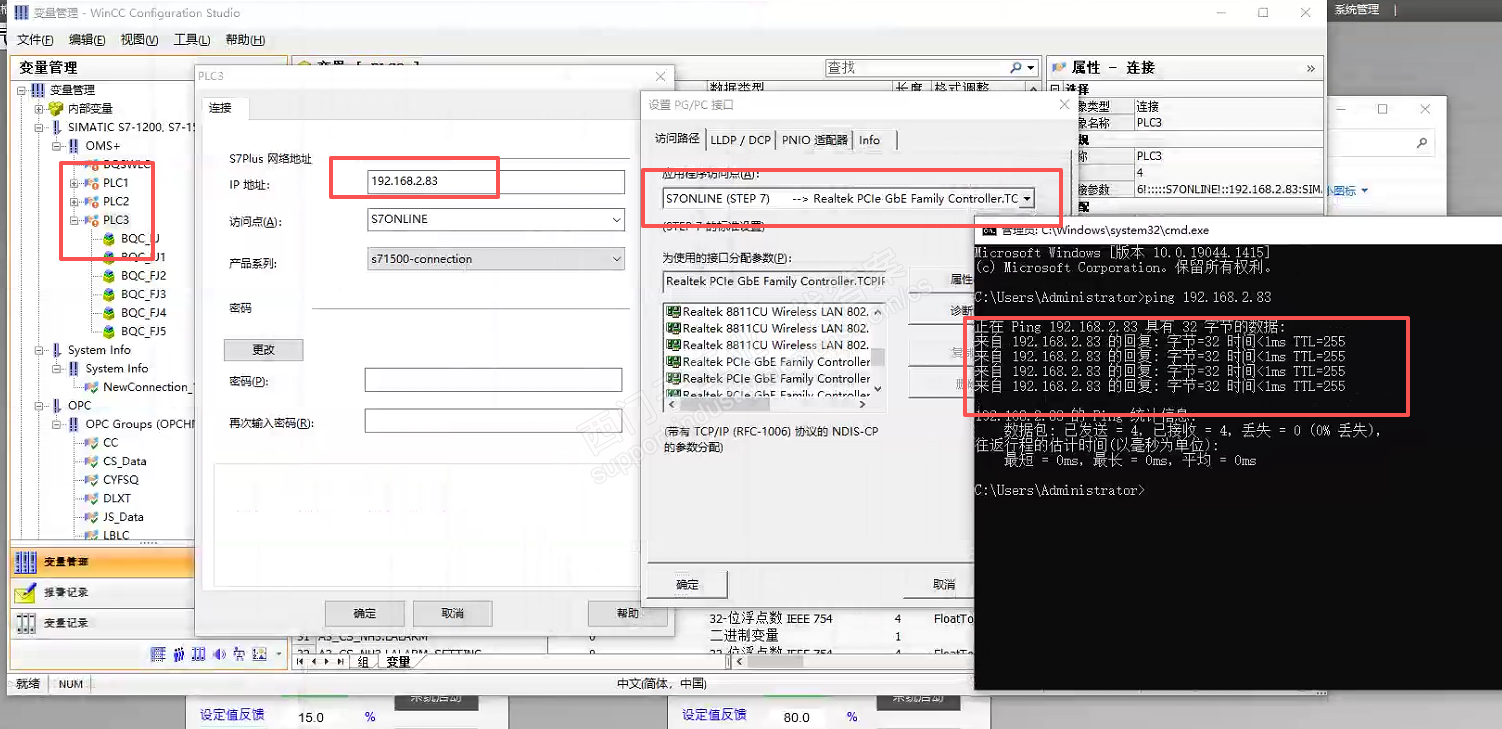Click the speaker icon in the navigation strip
Image resolution: width=1502 pixels, height=729 pixels.
(220, 654)
